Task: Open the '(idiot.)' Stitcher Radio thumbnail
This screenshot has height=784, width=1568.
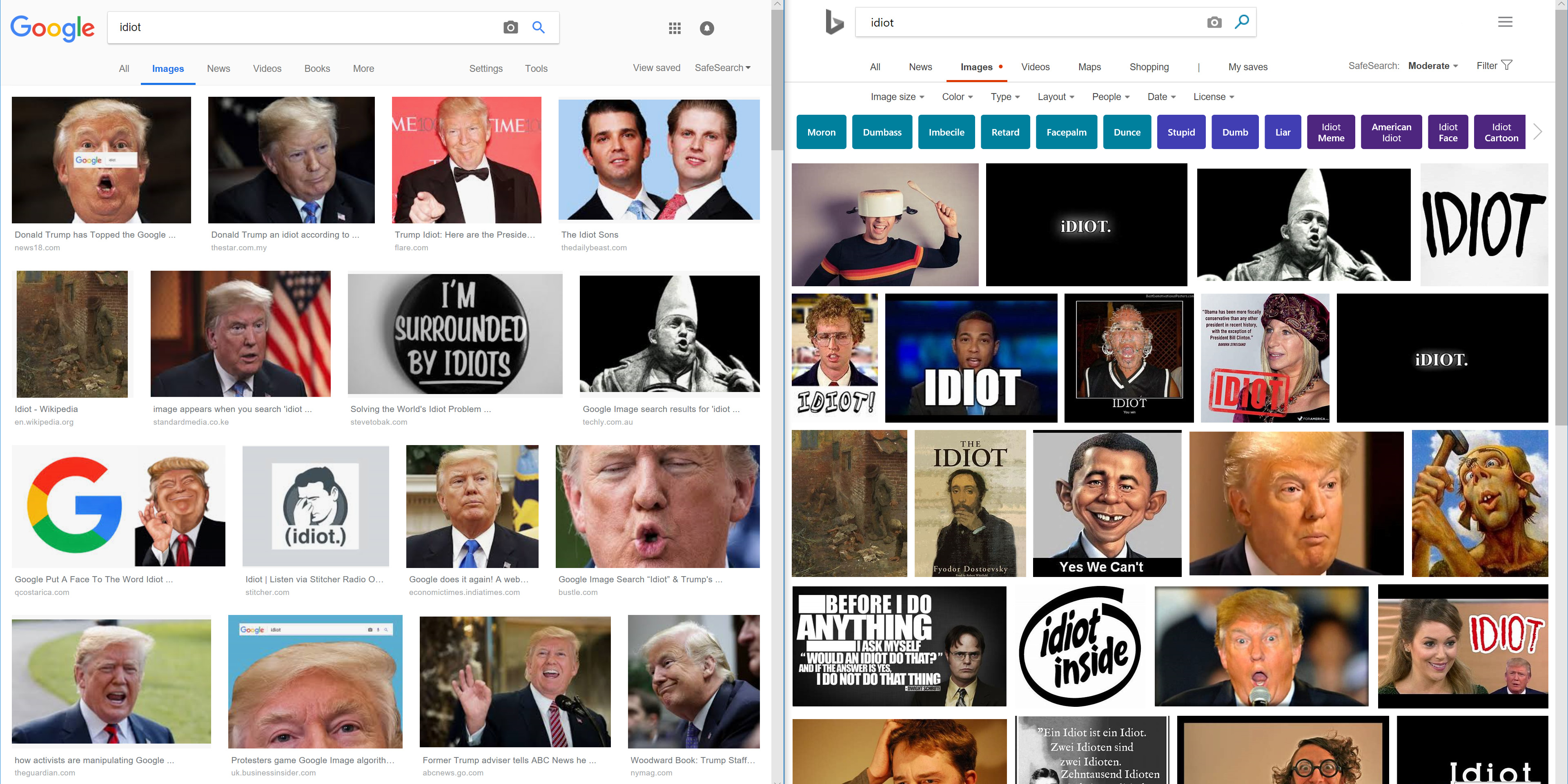Action: coord(315,506)
